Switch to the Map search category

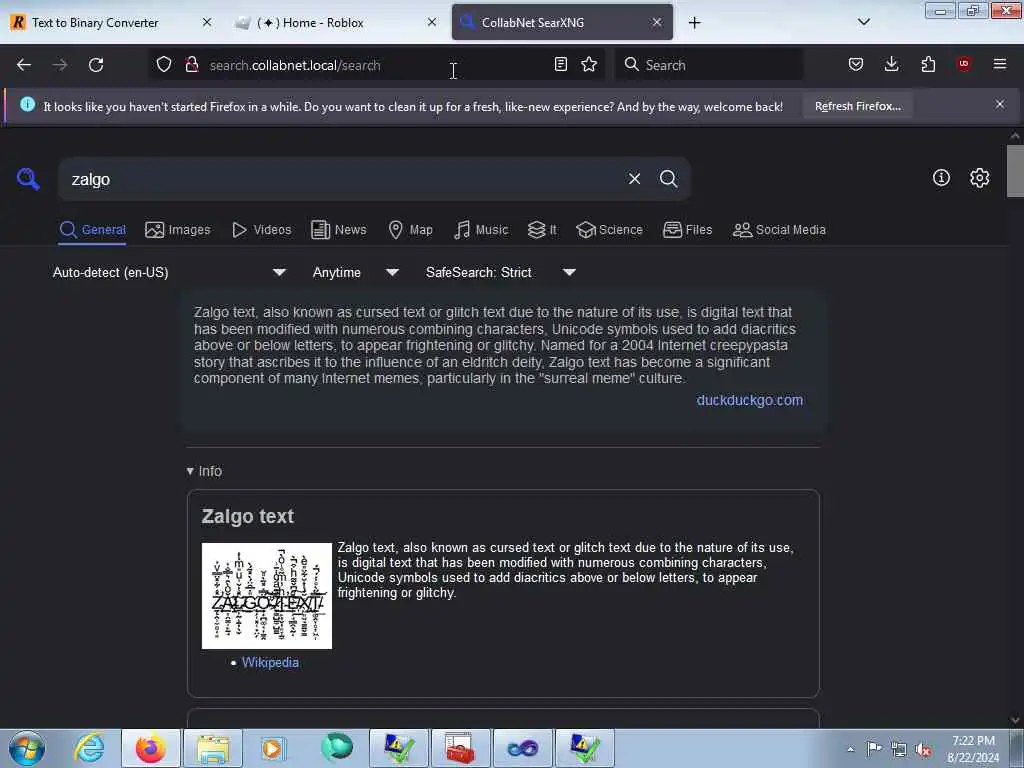[x=410, y=230]
